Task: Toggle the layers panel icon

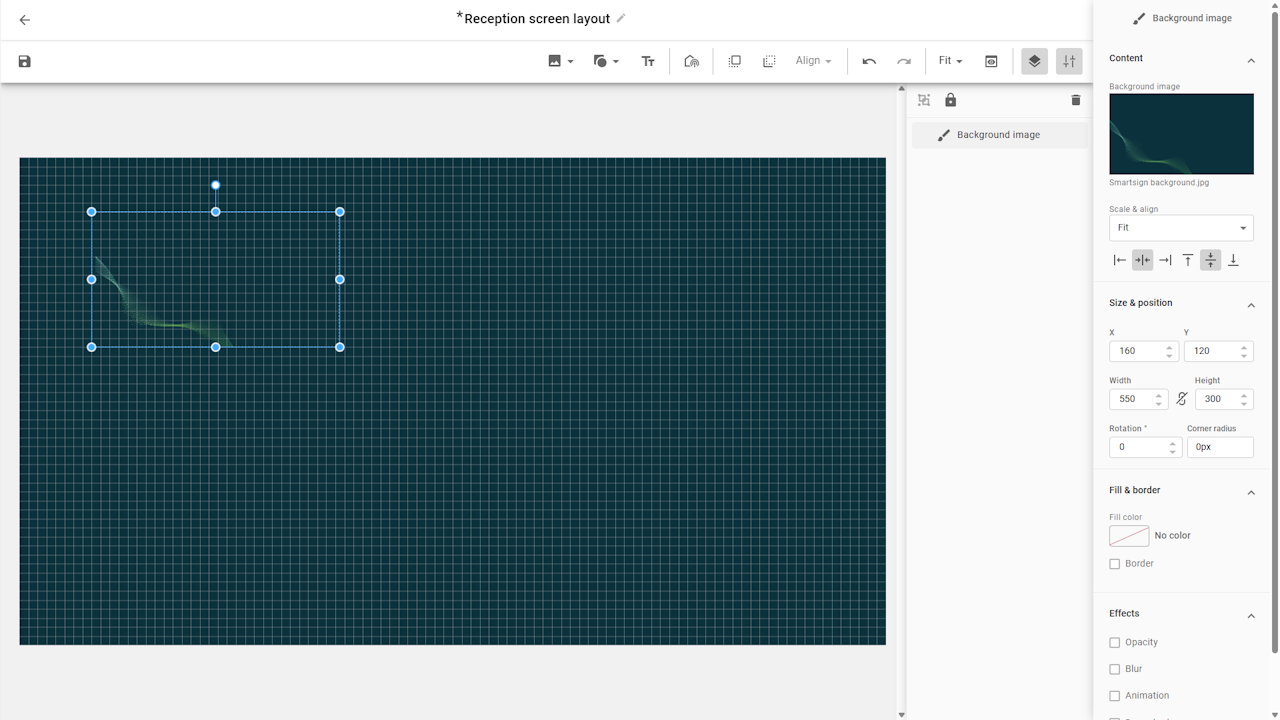Action: (x=1034, y=62)
